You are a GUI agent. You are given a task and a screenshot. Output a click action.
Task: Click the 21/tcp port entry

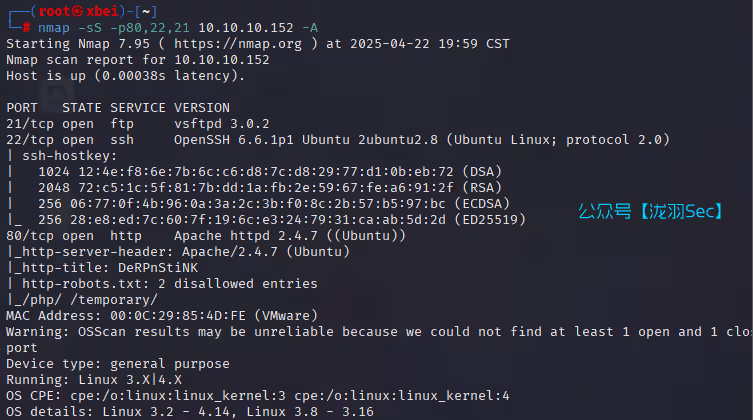click(29, 123)
